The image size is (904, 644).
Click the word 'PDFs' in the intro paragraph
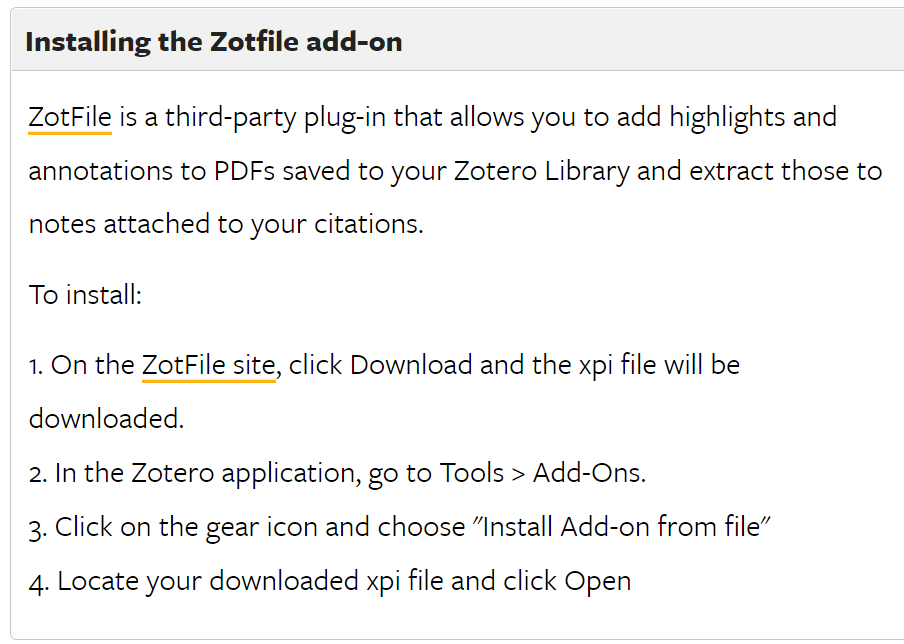(x=244, y=171)
